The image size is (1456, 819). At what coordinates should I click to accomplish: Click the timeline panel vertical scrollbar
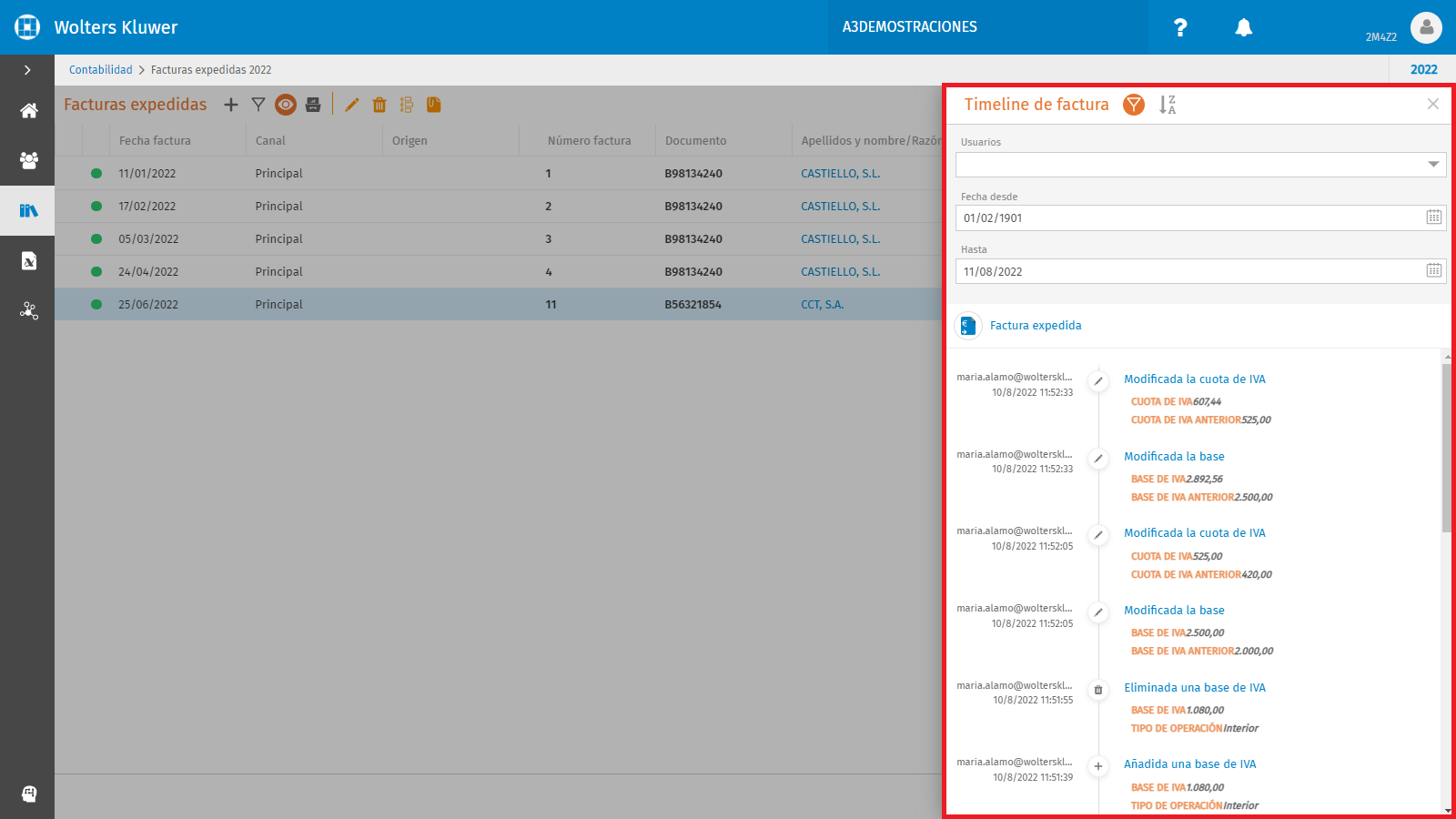pyautogui.click(x=1447, y=448)
